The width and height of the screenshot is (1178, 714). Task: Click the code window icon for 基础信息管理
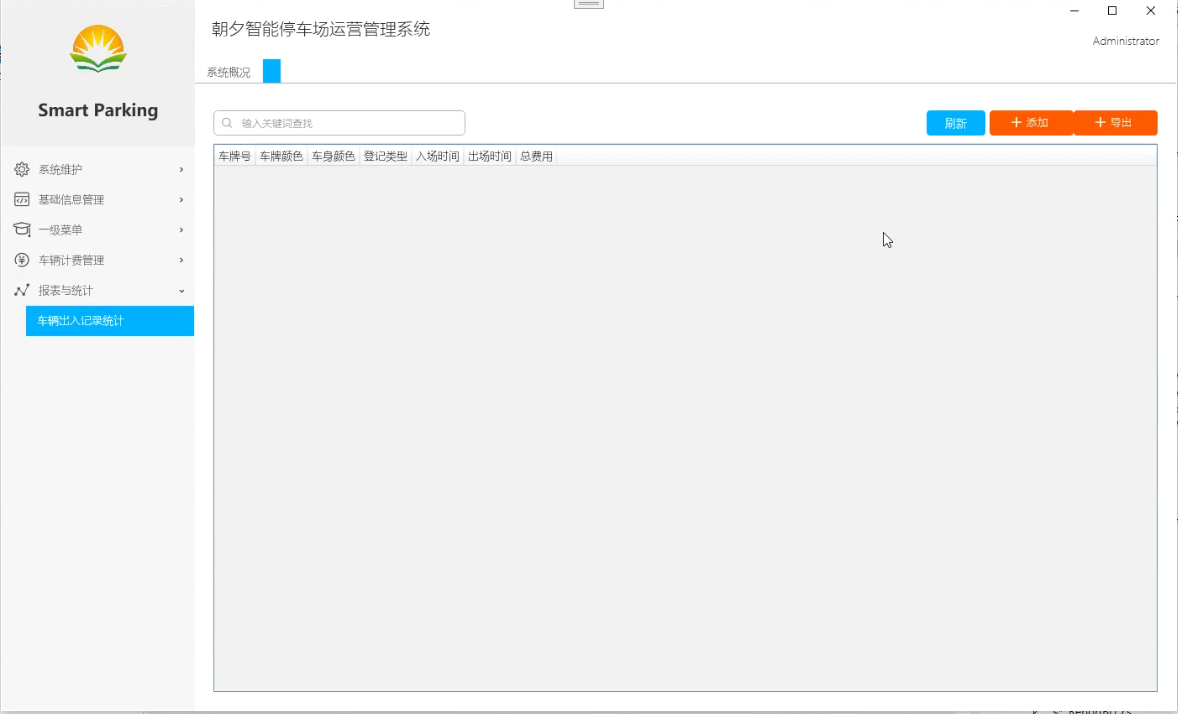pos(22,199)
